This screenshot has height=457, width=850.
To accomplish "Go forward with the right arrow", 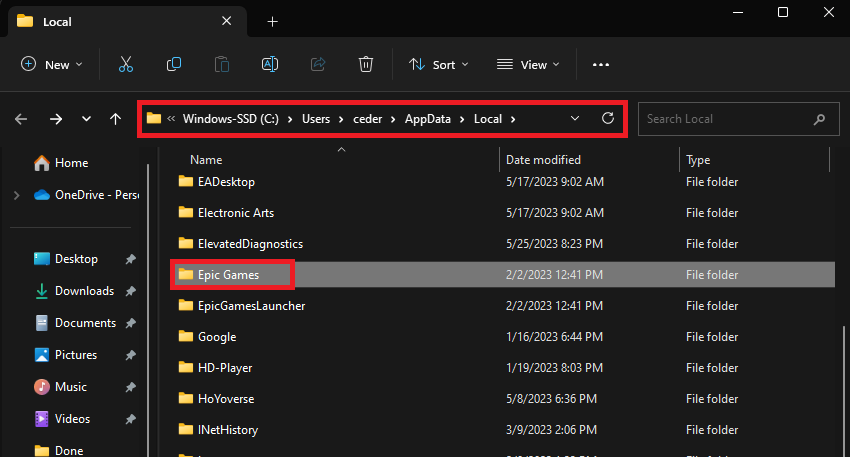I will pyautogui.click(x=56, y=119).
